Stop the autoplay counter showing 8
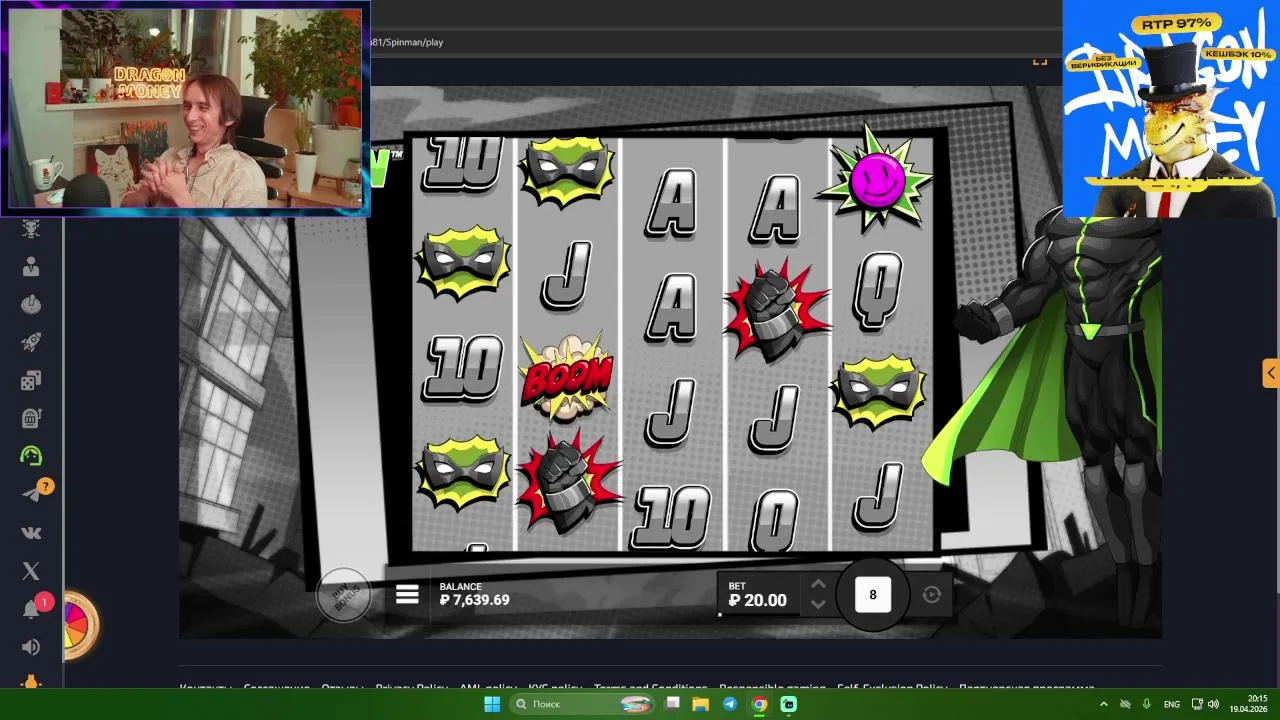 [872, 595]
